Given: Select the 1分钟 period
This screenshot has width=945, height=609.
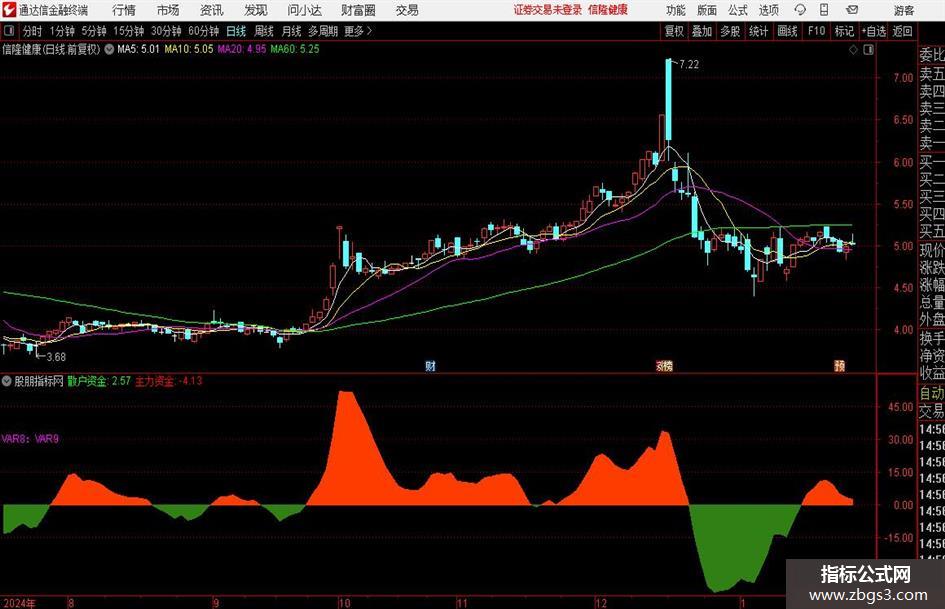Looking at the screenshot, I should [62, 31].
